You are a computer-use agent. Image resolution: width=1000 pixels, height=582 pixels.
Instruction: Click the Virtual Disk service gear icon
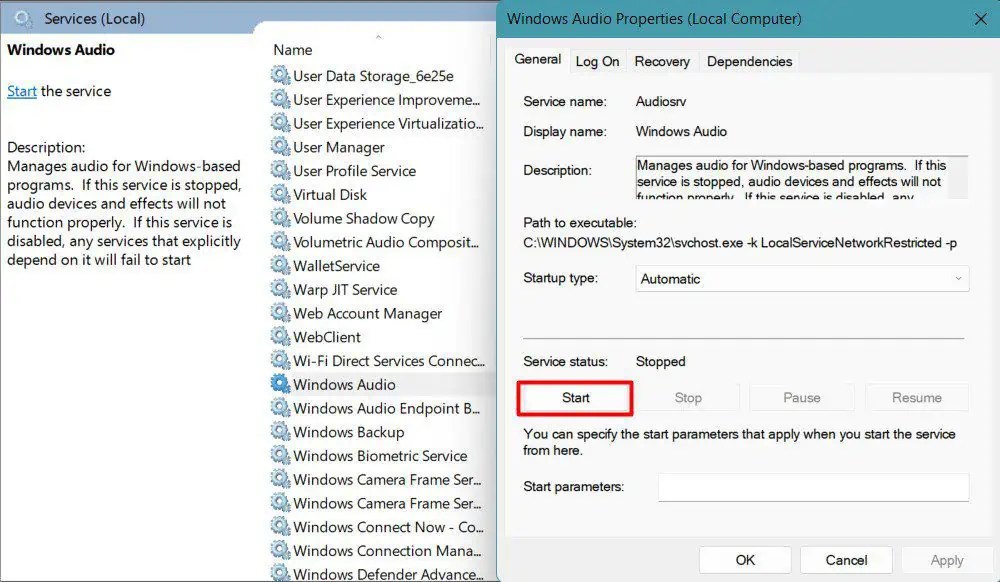click(x=276, y=194)
